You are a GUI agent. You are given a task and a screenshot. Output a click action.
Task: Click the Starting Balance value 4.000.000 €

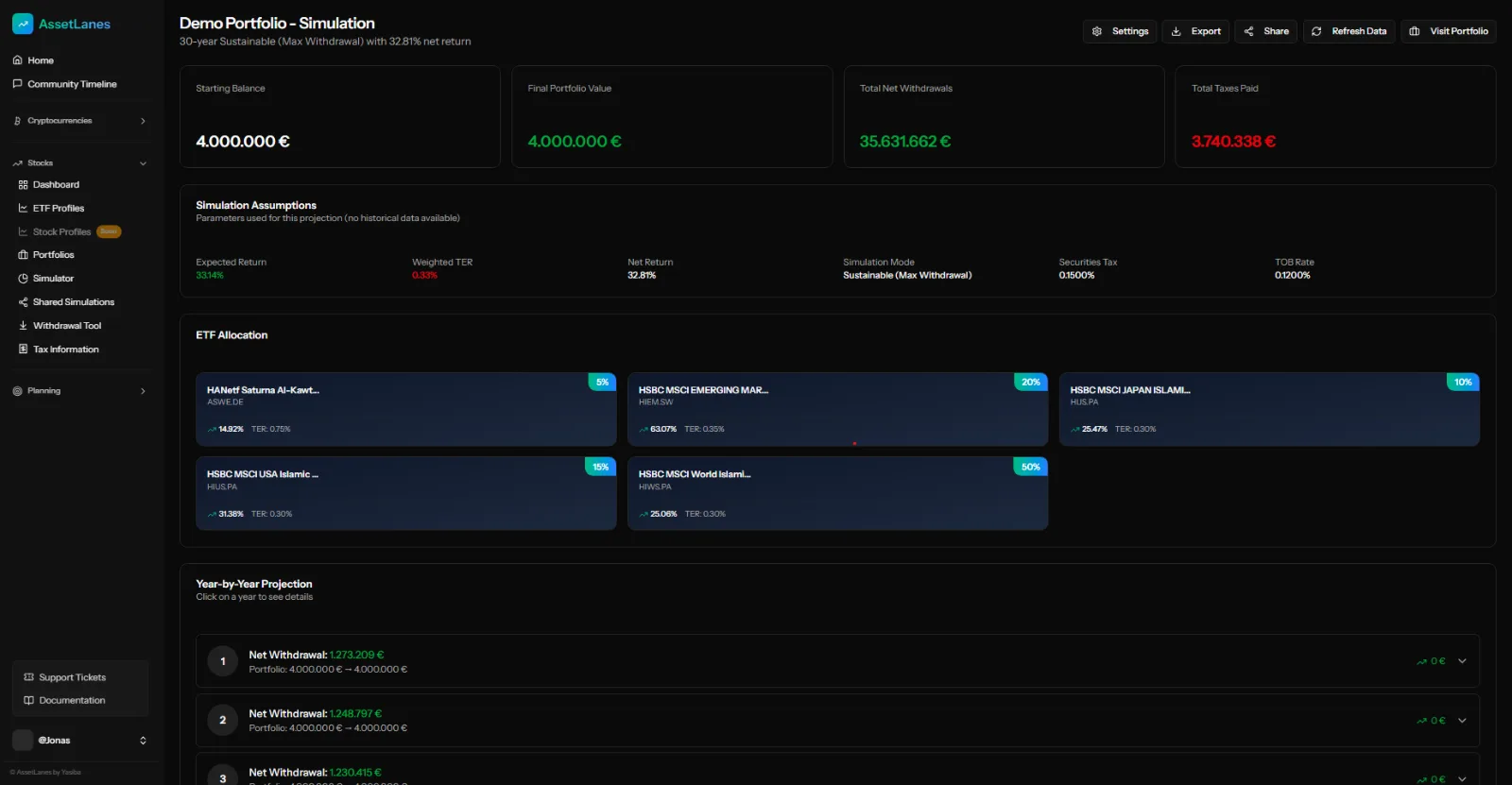click(243, 142)
